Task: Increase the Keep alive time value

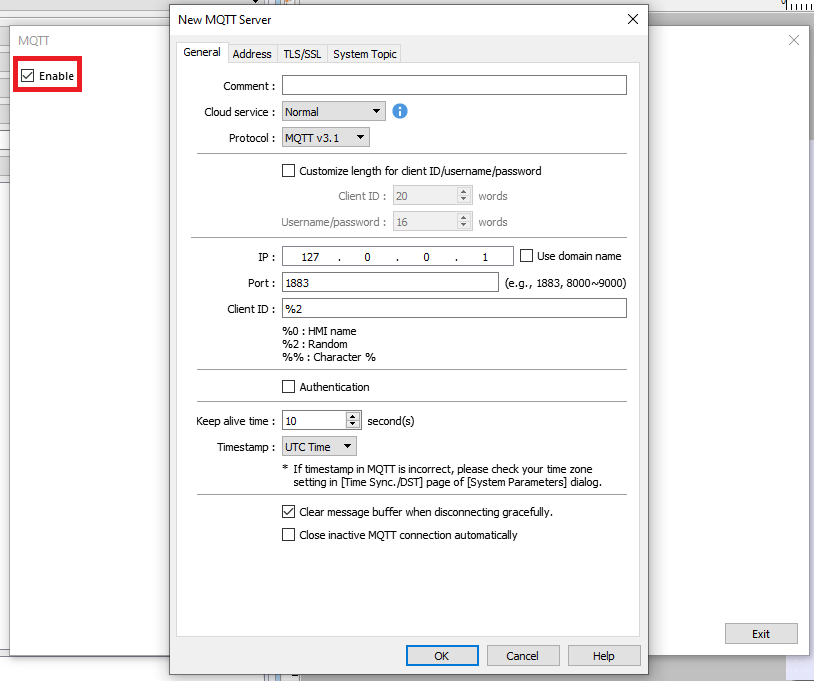Action: point(353,416)
